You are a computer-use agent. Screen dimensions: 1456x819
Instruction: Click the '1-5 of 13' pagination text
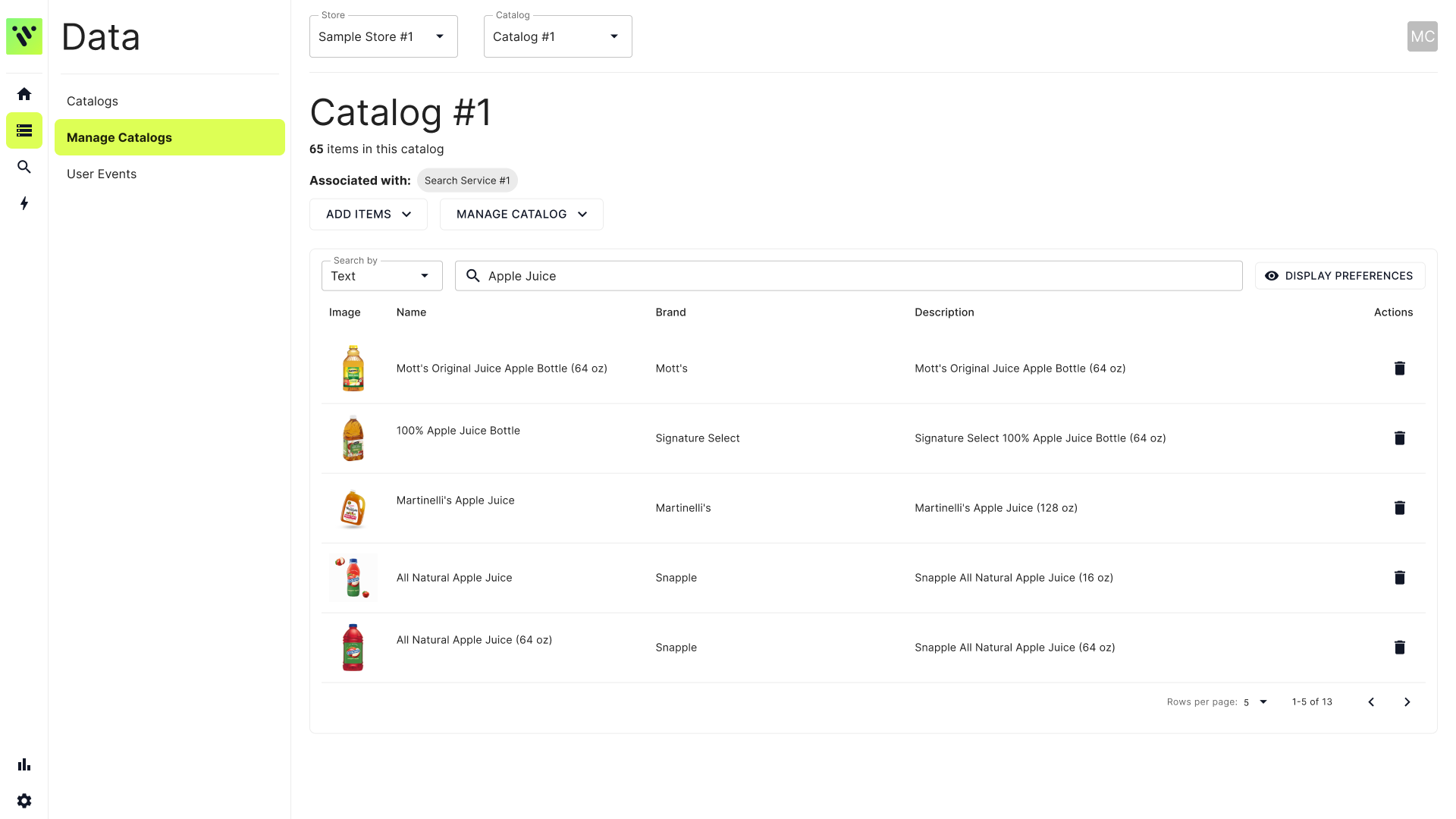[x=1312, y=702]
